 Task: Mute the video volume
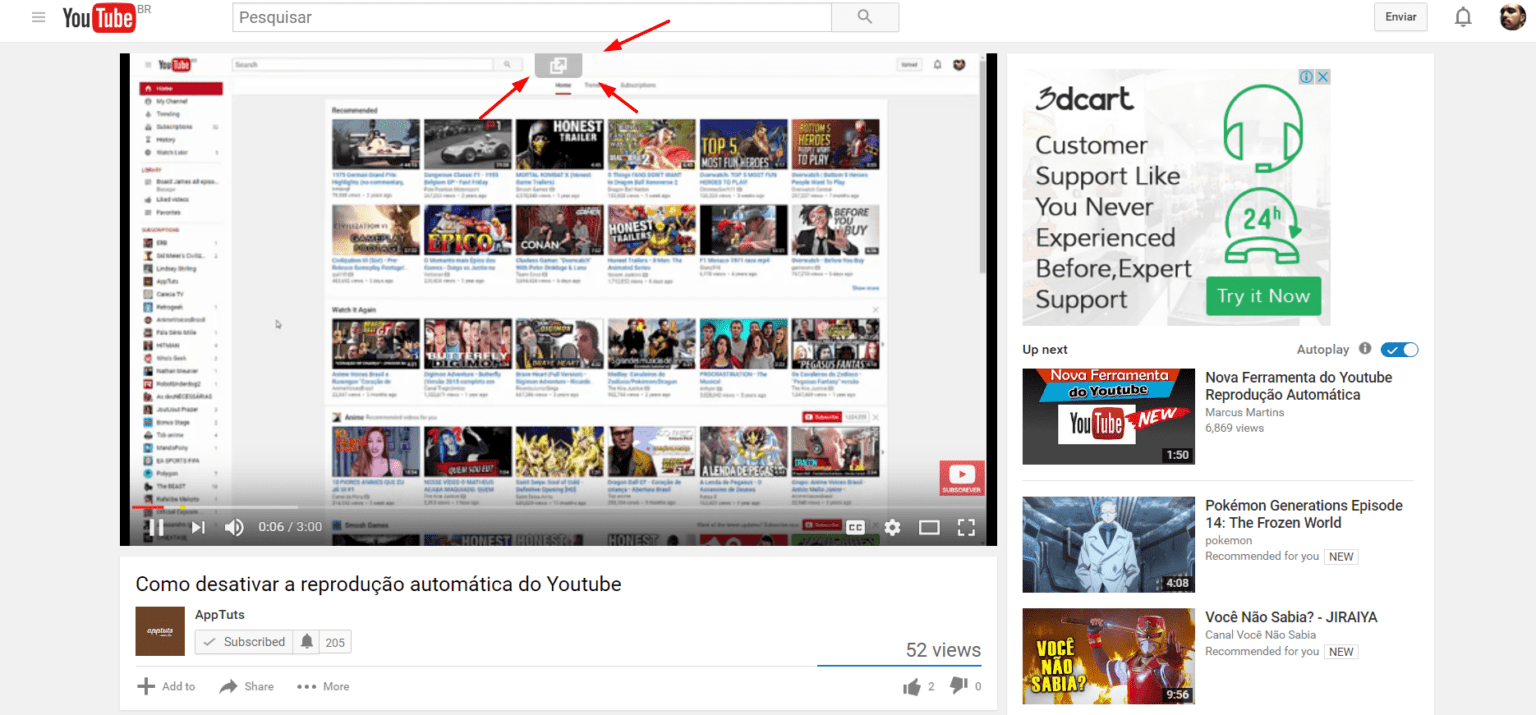pos(234,527)
